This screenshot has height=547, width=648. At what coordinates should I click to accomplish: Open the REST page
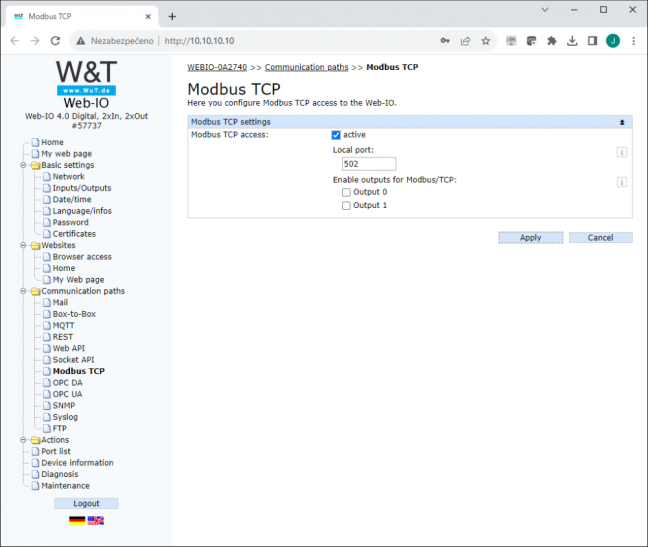point(62,337)
